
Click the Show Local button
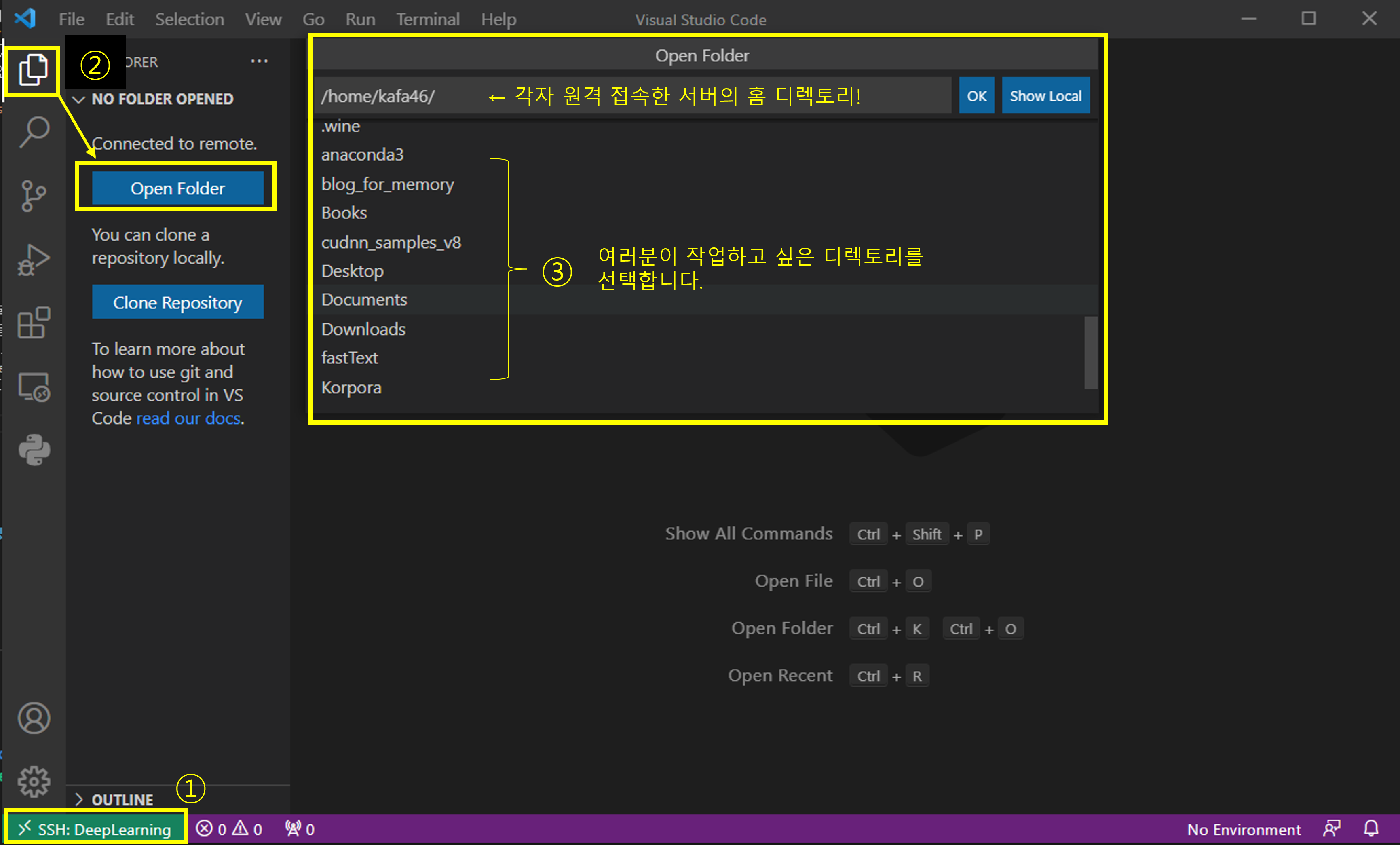[1045, 95]
